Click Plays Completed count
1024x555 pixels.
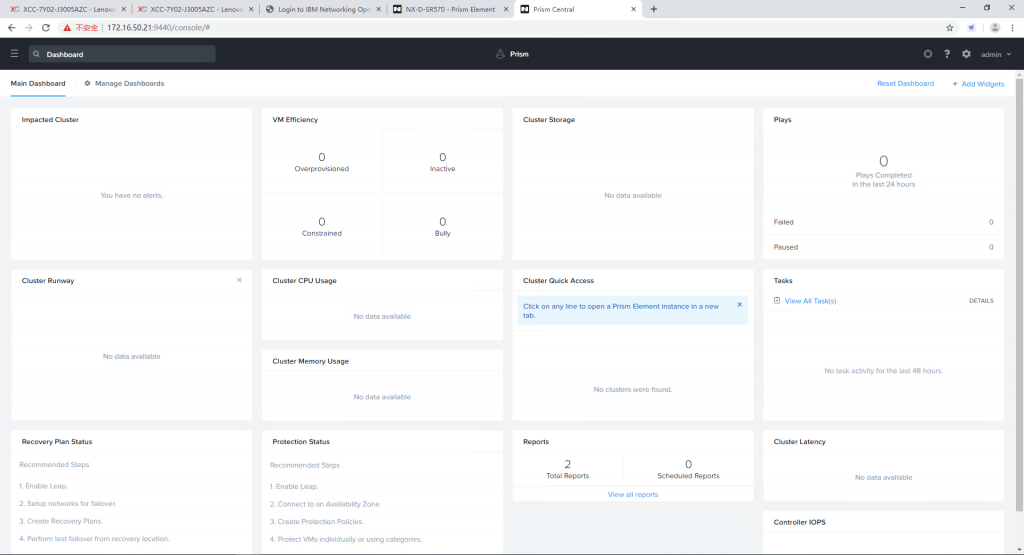pos(884,161)
